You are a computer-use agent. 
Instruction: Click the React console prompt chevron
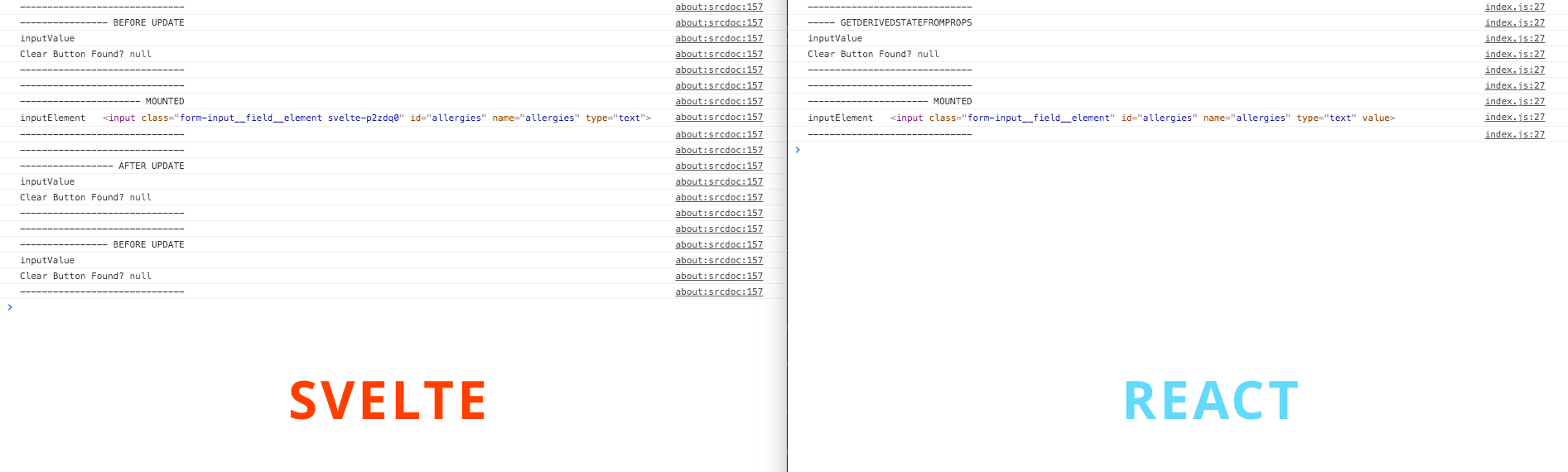pyautogui.click(x=798, y=150)
